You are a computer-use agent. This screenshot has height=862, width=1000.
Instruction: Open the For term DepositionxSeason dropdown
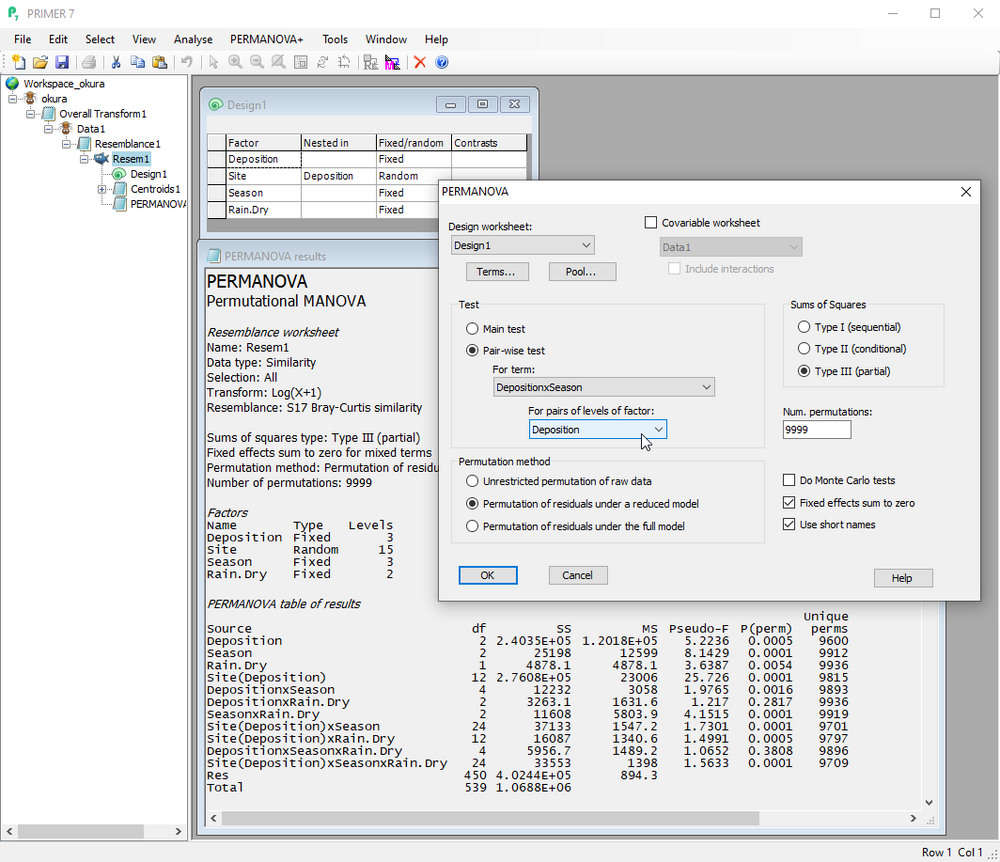coord(604,387)
